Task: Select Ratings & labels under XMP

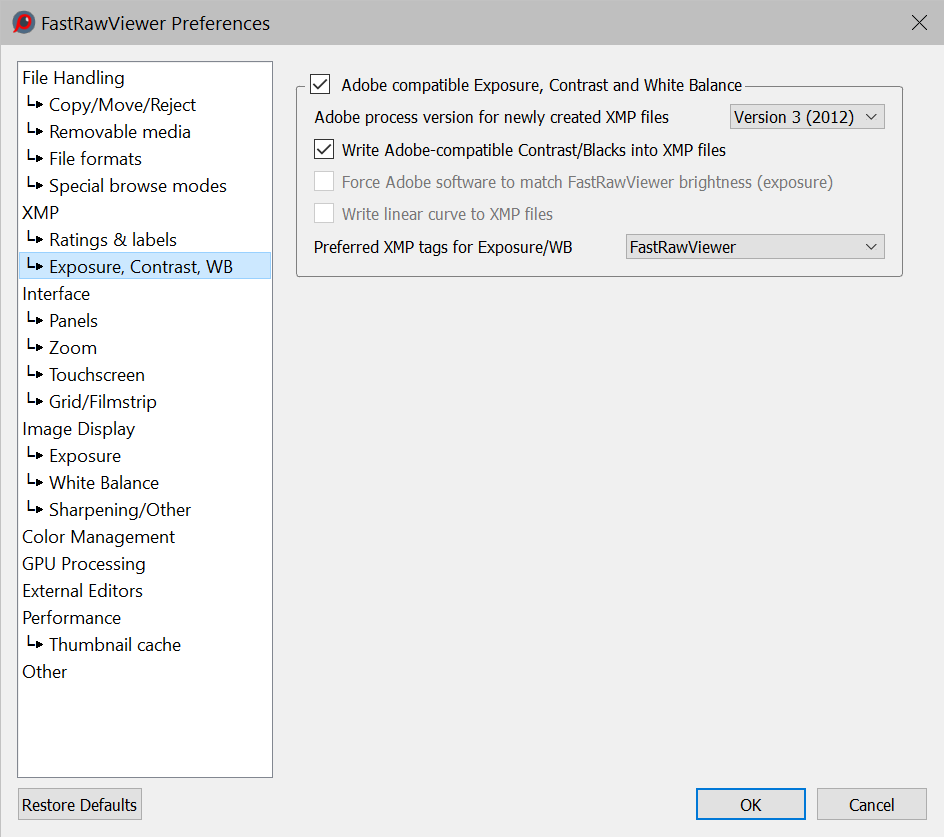Action: click(112, 240)
